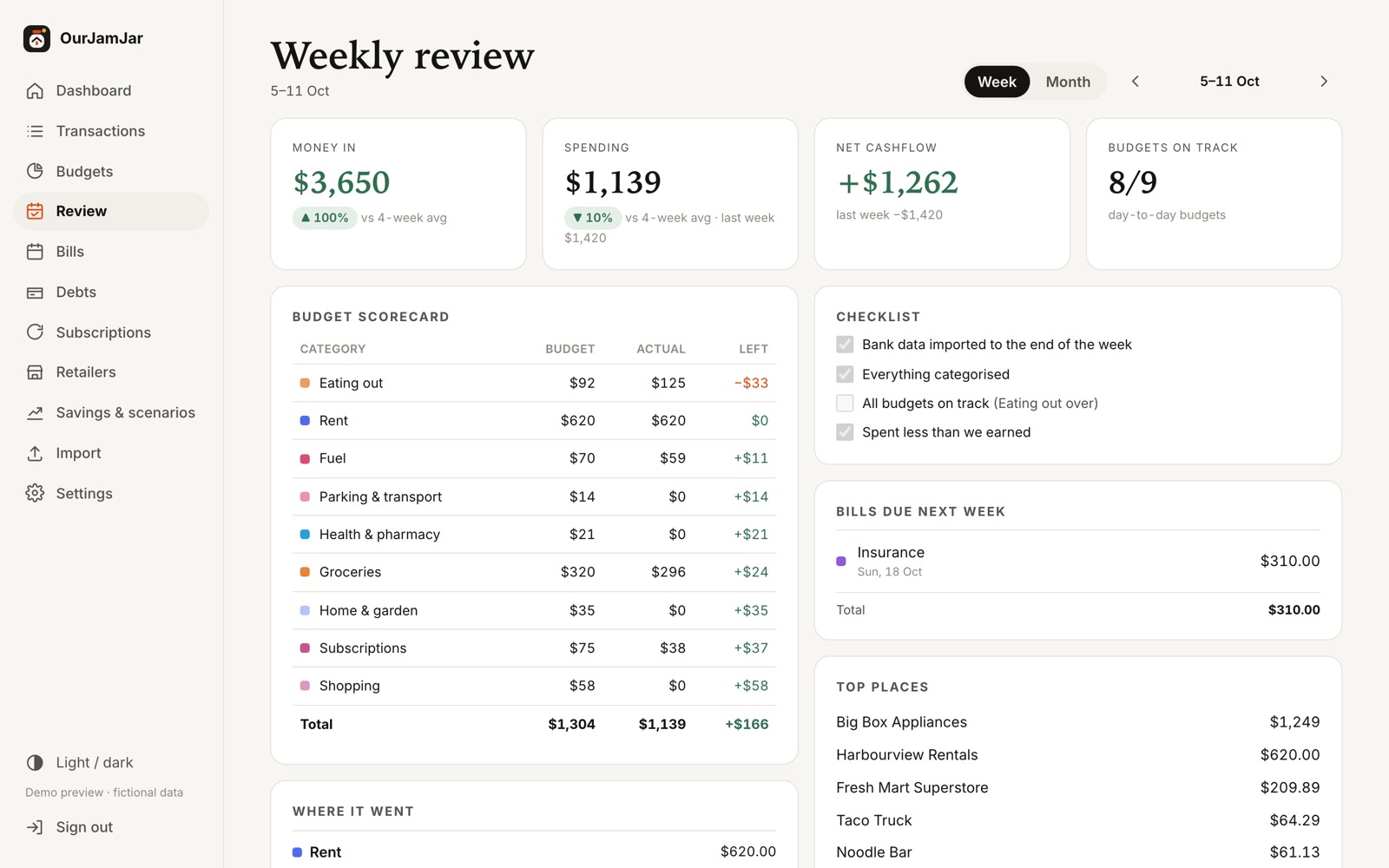This screenshot has width=1389, height=868.
Task: Click the Review calendar-check icon
Action: (35, 211)
